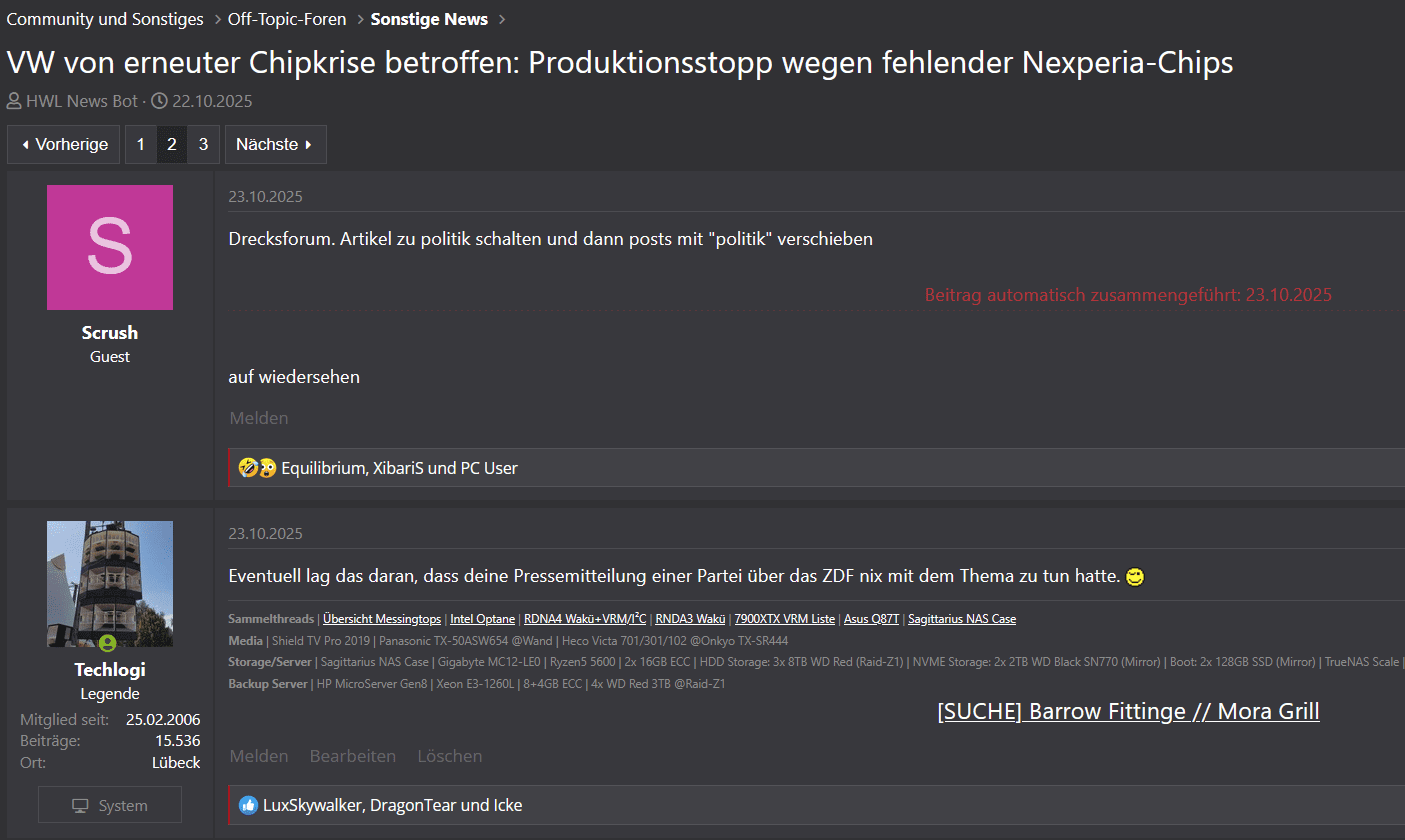Click Melden under Scrush's post
Viewport: 1405px width, 840px height.
click(x=259, y=418)
